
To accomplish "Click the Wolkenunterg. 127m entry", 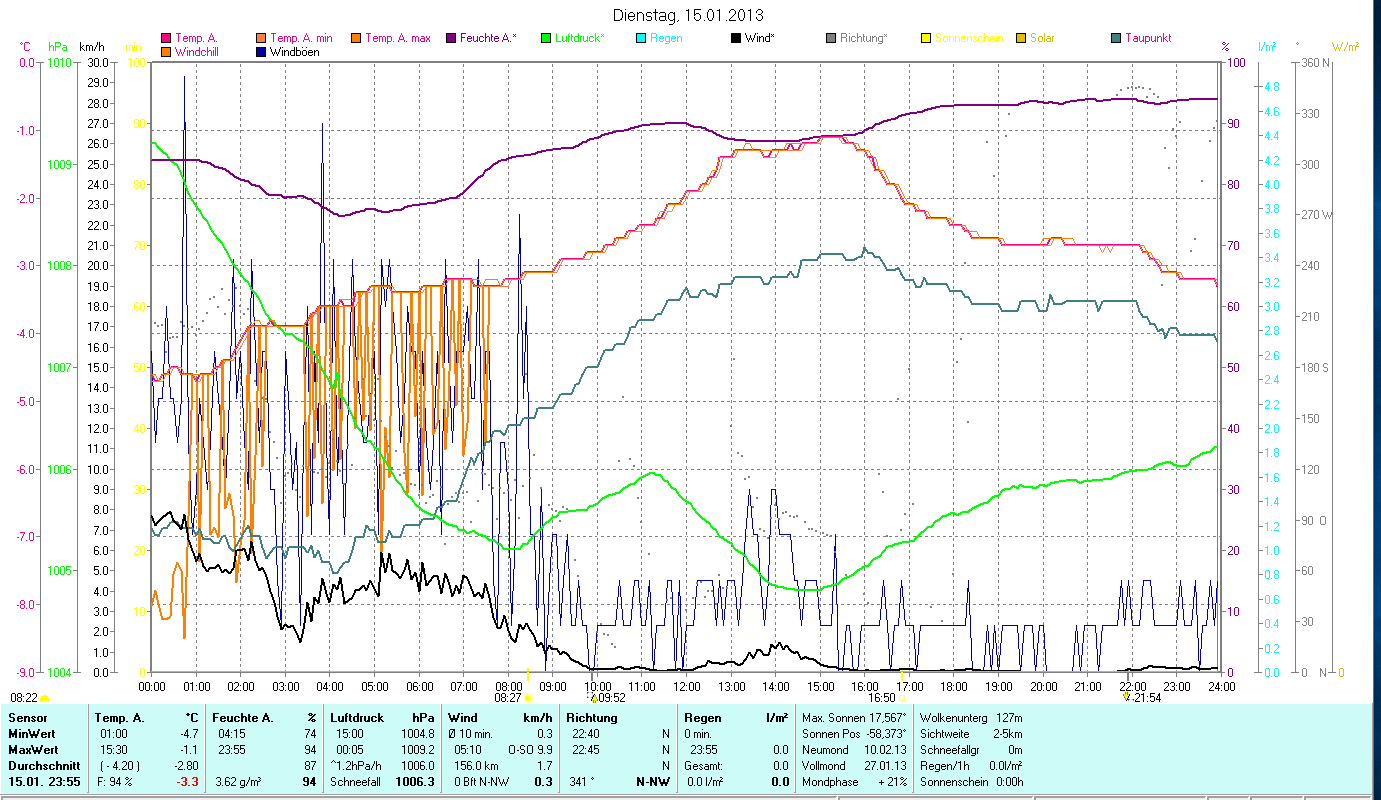I will pos(970,718).
